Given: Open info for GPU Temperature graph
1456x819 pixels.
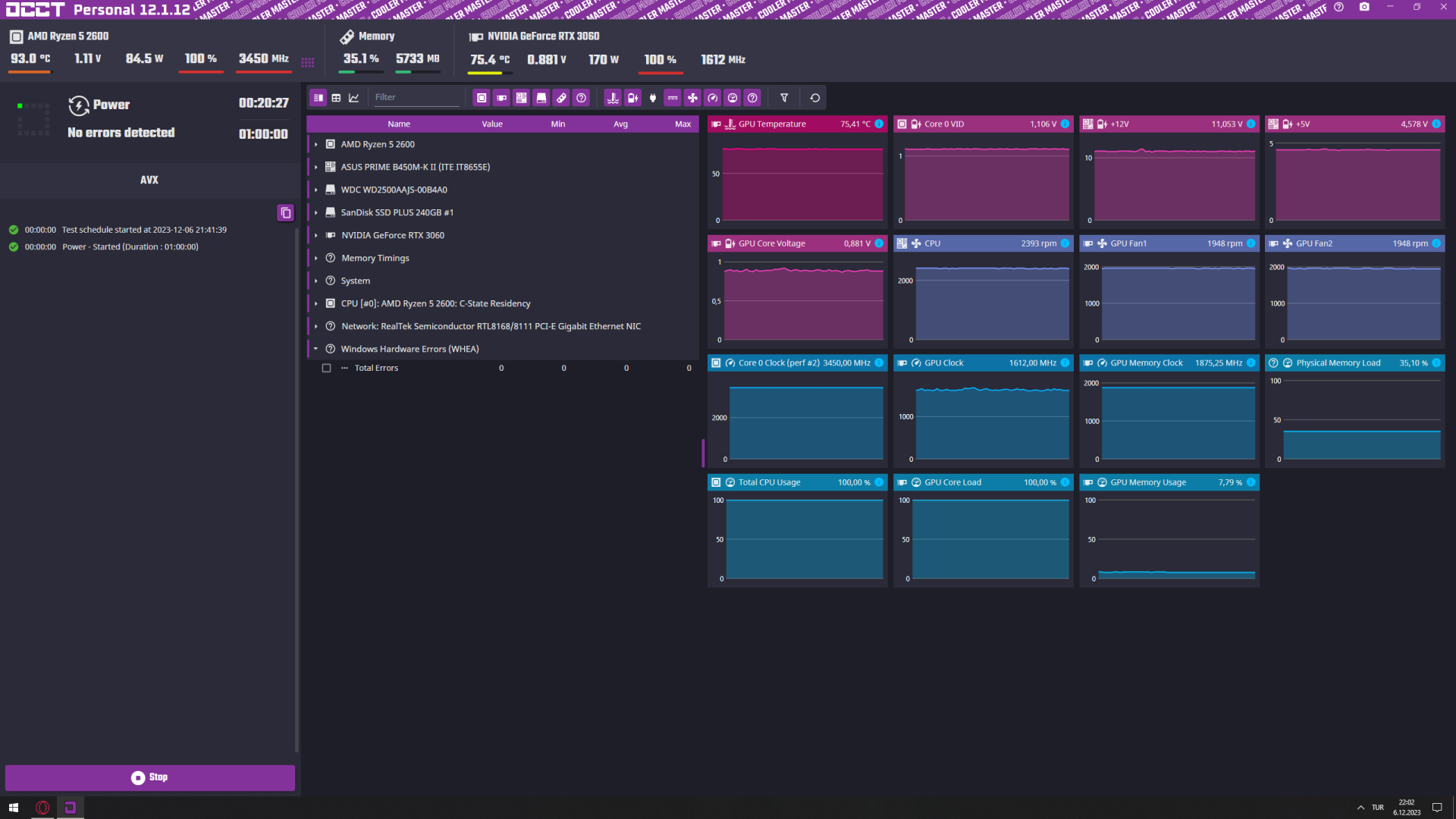Looking at the screenshot, I should (x=879, y=124).
